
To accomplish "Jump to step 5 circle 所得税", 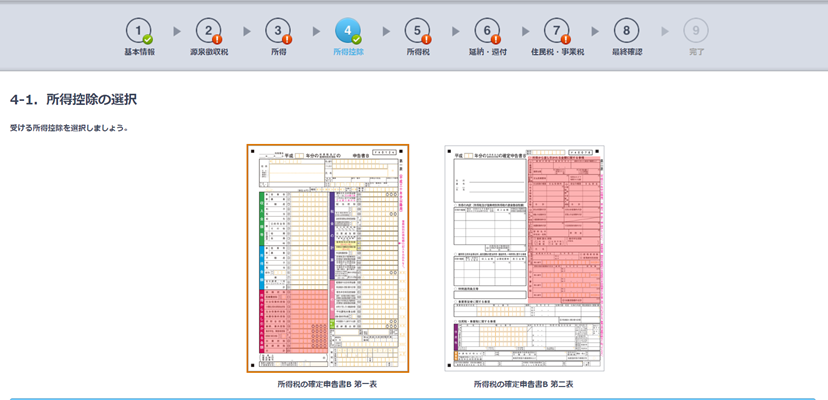I will (418, 30).
